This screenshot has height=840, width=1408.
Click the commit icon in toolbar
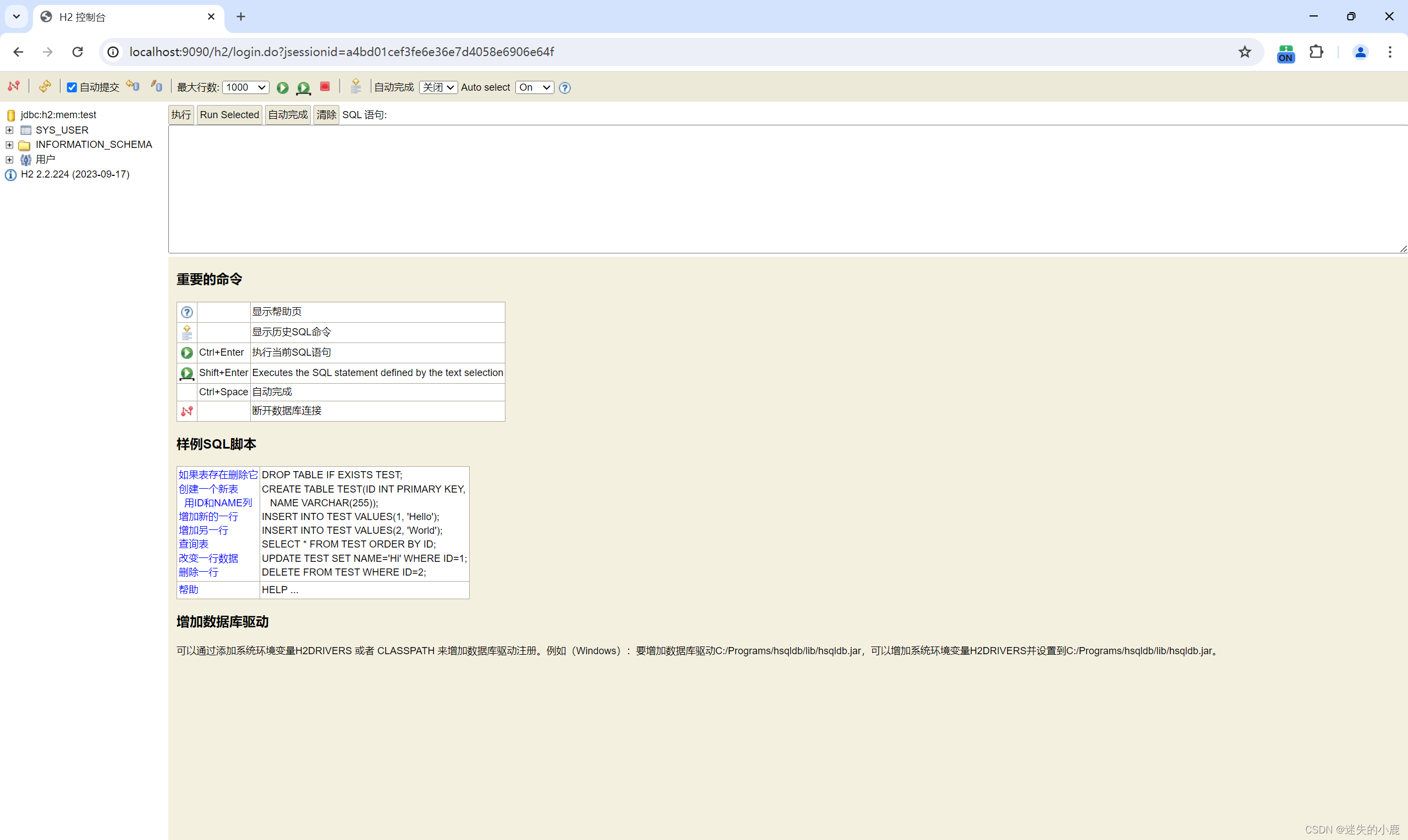157,86
